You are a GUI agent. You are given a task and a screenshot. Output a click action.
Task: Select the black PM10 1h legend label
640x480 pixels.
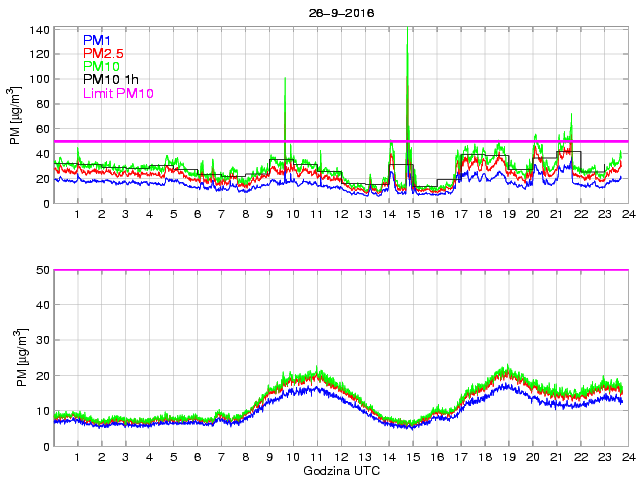[x=111, y=79]
